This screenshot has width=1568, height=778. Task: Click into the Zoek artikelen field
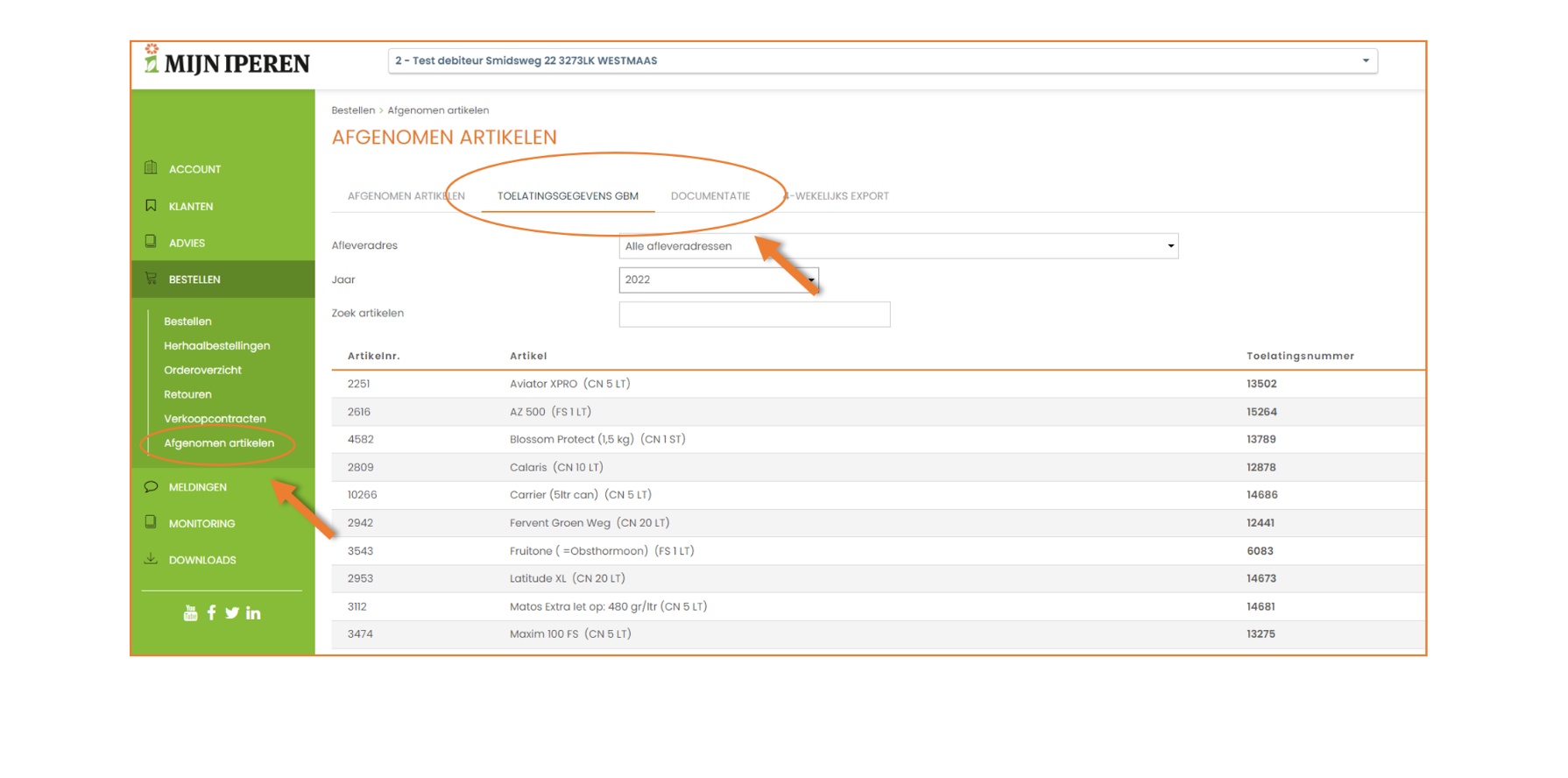[x=754, y=315]
